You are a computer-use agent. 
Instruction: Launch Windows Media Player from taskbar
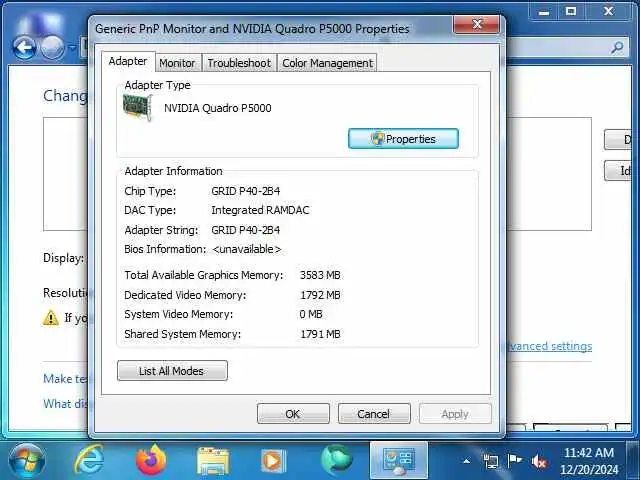click(x=273, y=461)
